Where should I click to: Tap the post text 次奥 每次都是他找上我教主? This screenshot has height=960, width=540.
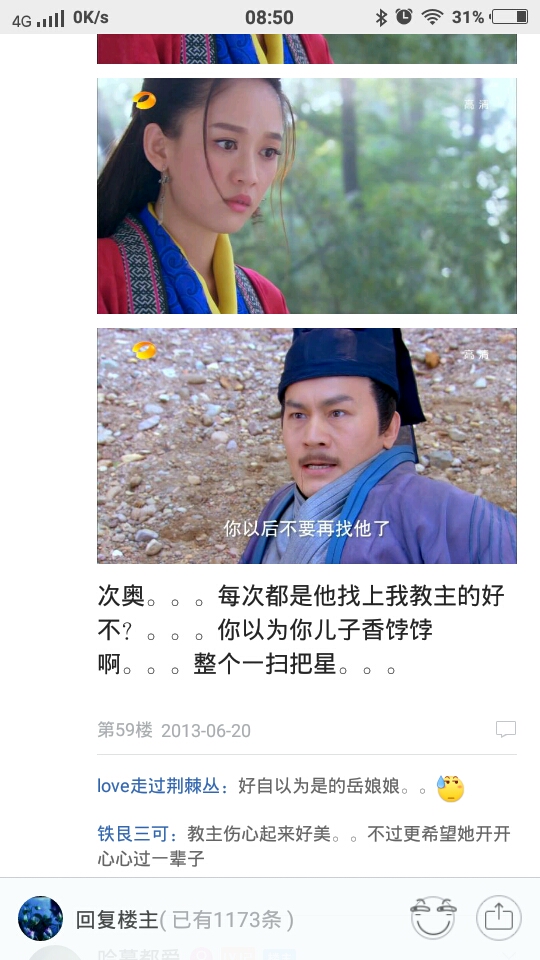point(301,629)
